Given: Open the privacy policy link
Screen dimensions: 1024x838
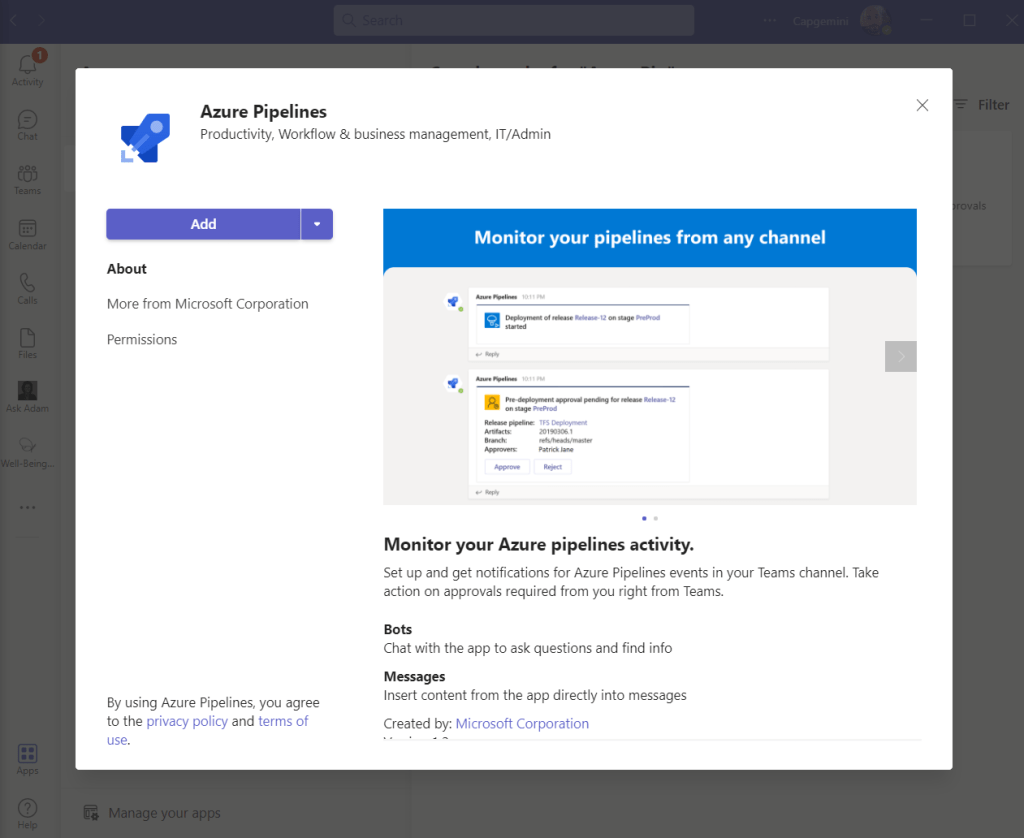Looking at the screenshot, I should pyautogui.click(x=187, y=721).
